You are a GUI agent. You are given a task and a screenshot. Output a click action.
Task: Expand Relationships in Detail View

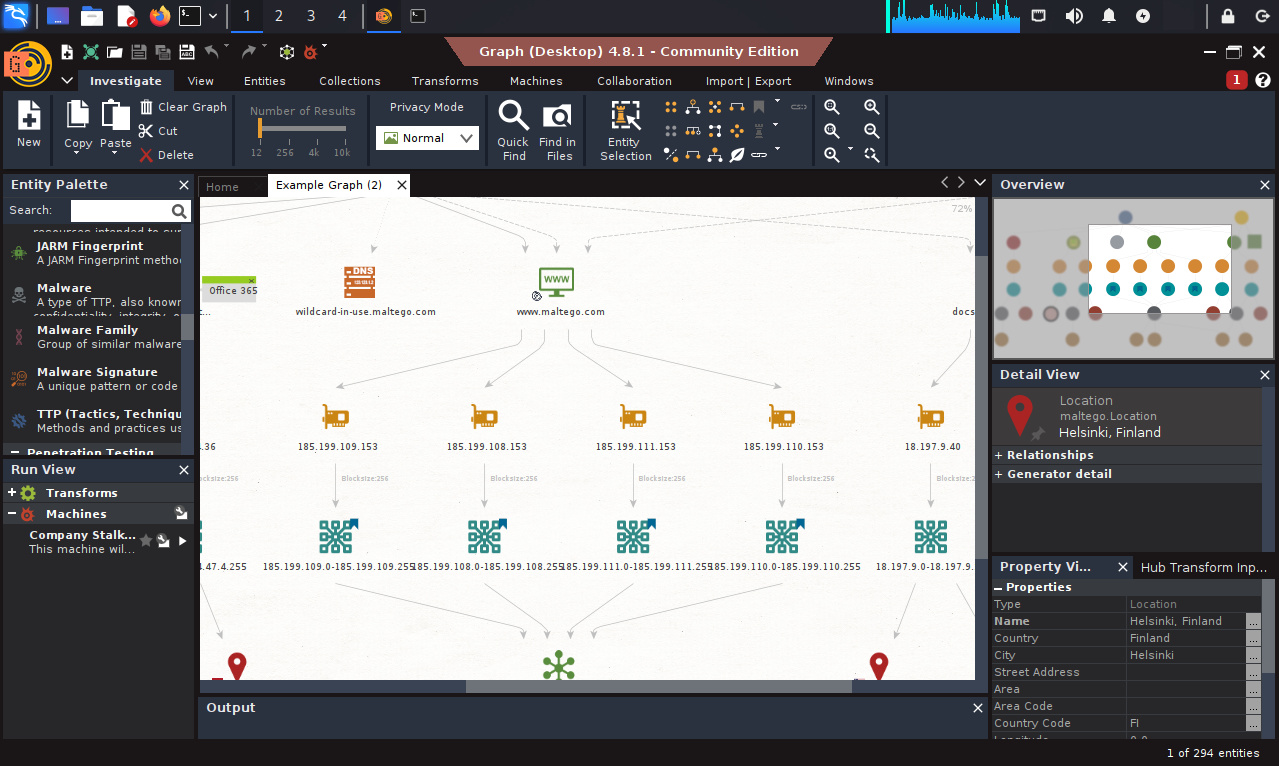[999, 455]
